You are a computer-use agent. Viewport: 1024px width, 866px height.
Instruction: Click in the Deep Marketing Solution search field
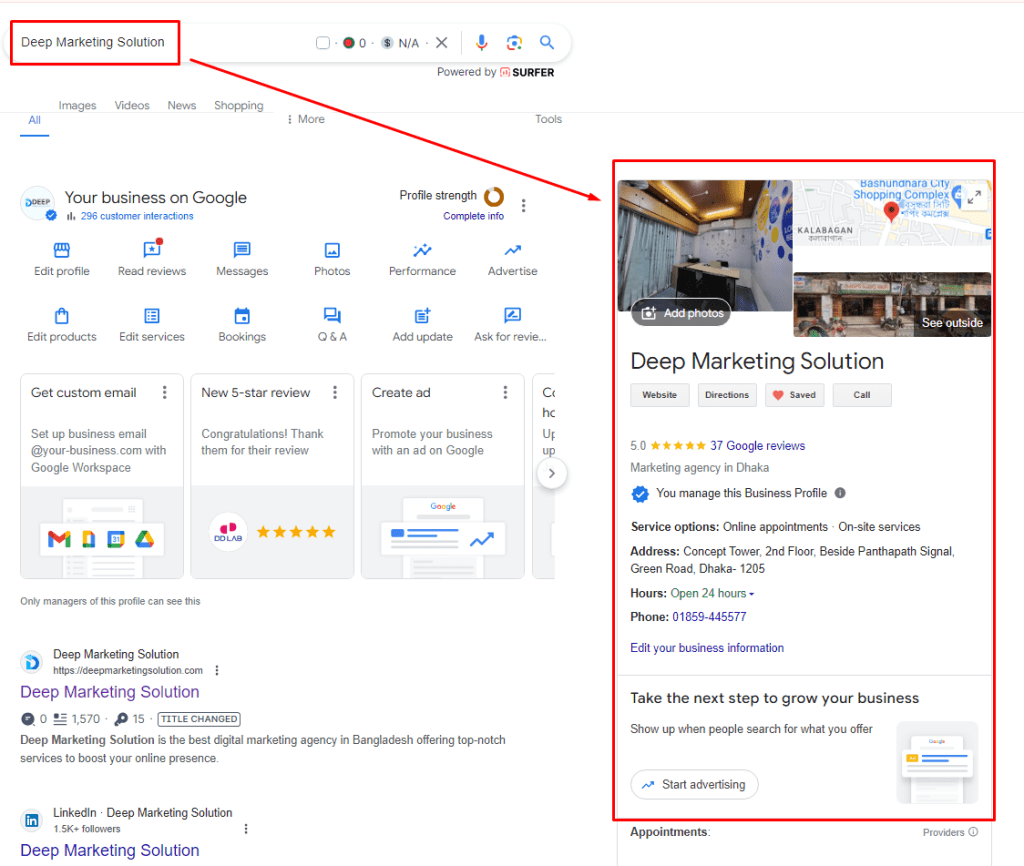coord(95,42)
